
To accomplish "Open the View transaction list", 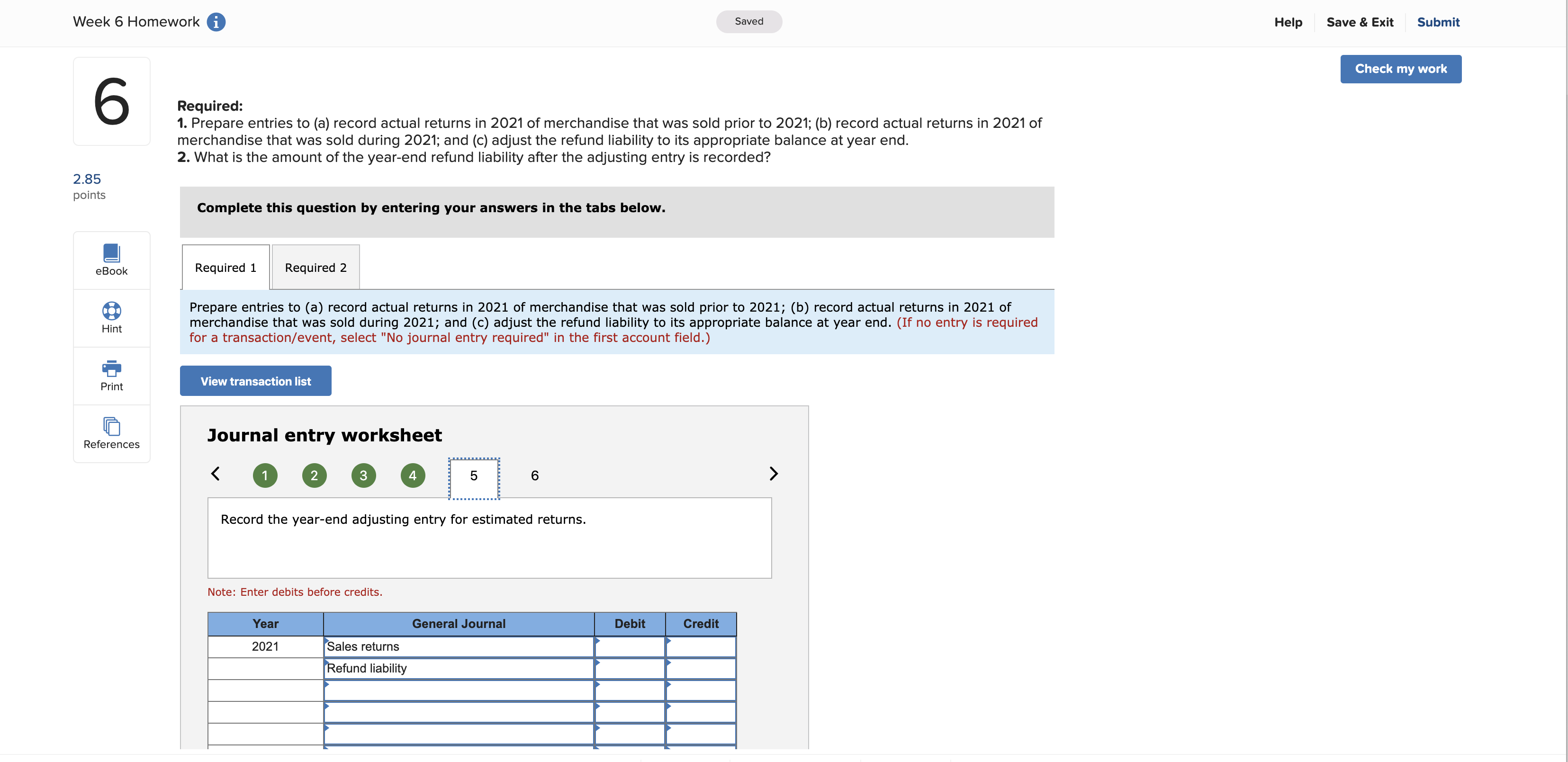I will (255, 380).
